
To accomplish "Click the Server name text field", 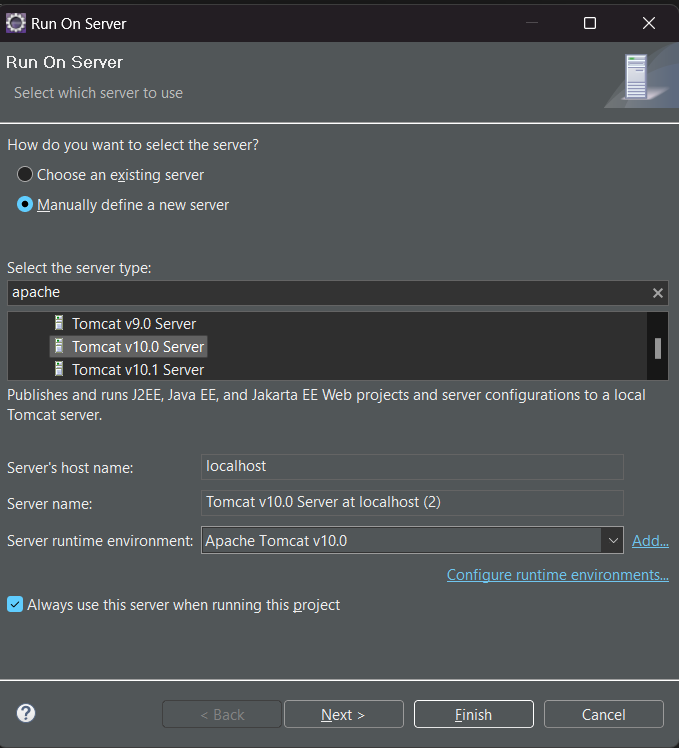I will pyautogui.click(x=412, y=503).
